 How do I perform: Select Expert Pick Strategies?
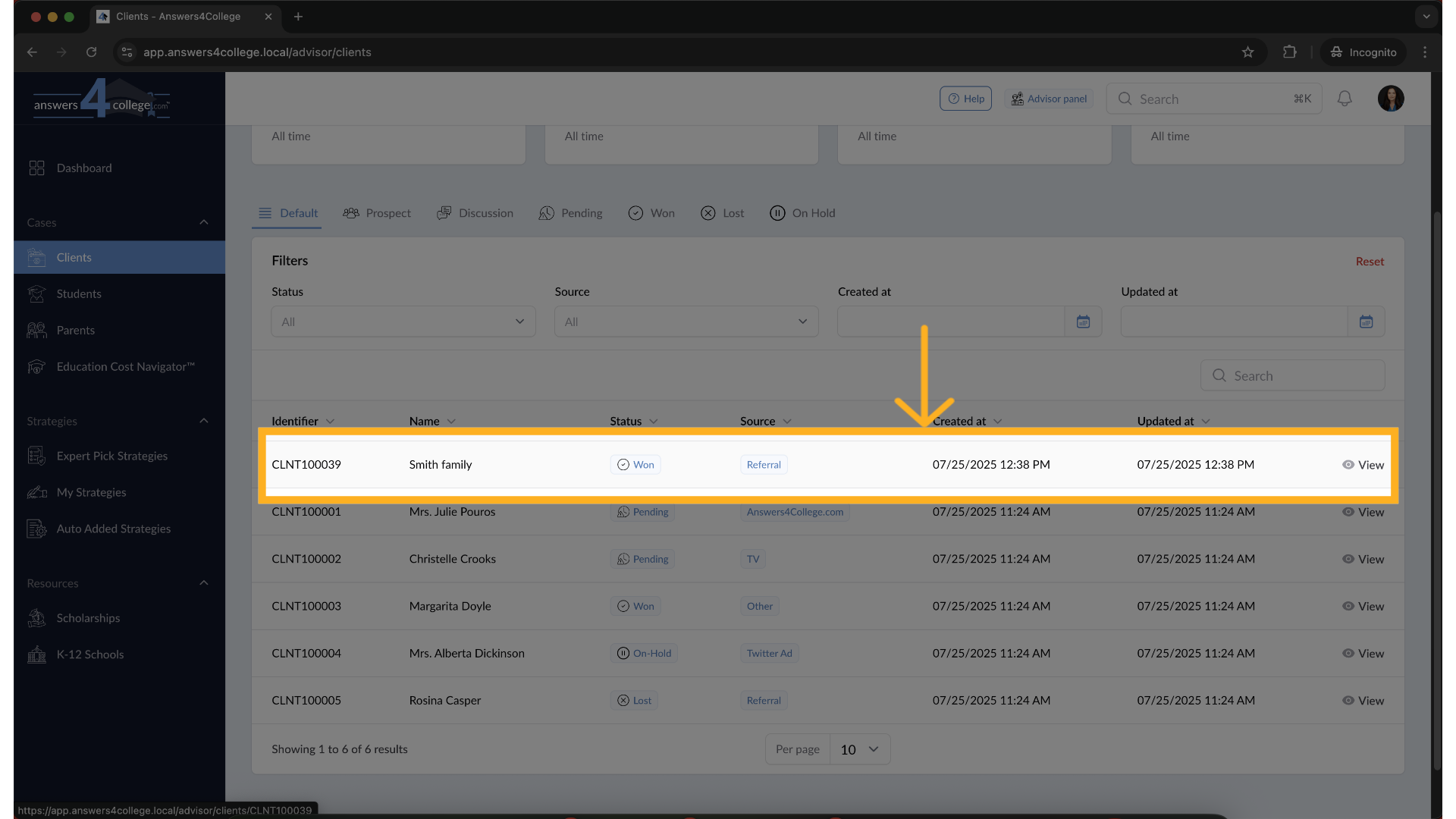[x=111, y=456]
